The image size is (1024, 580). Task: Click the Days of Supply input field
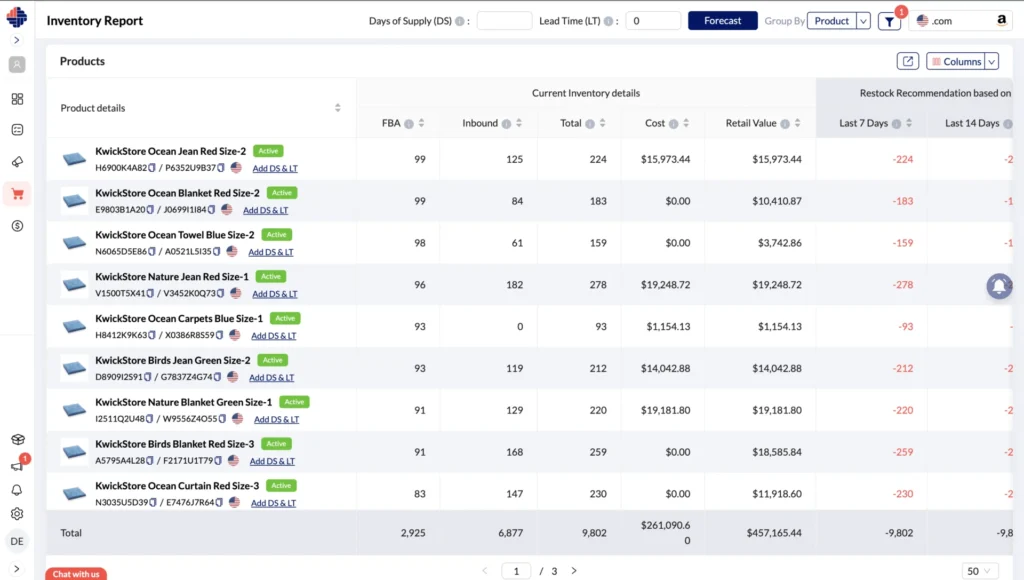504,19
